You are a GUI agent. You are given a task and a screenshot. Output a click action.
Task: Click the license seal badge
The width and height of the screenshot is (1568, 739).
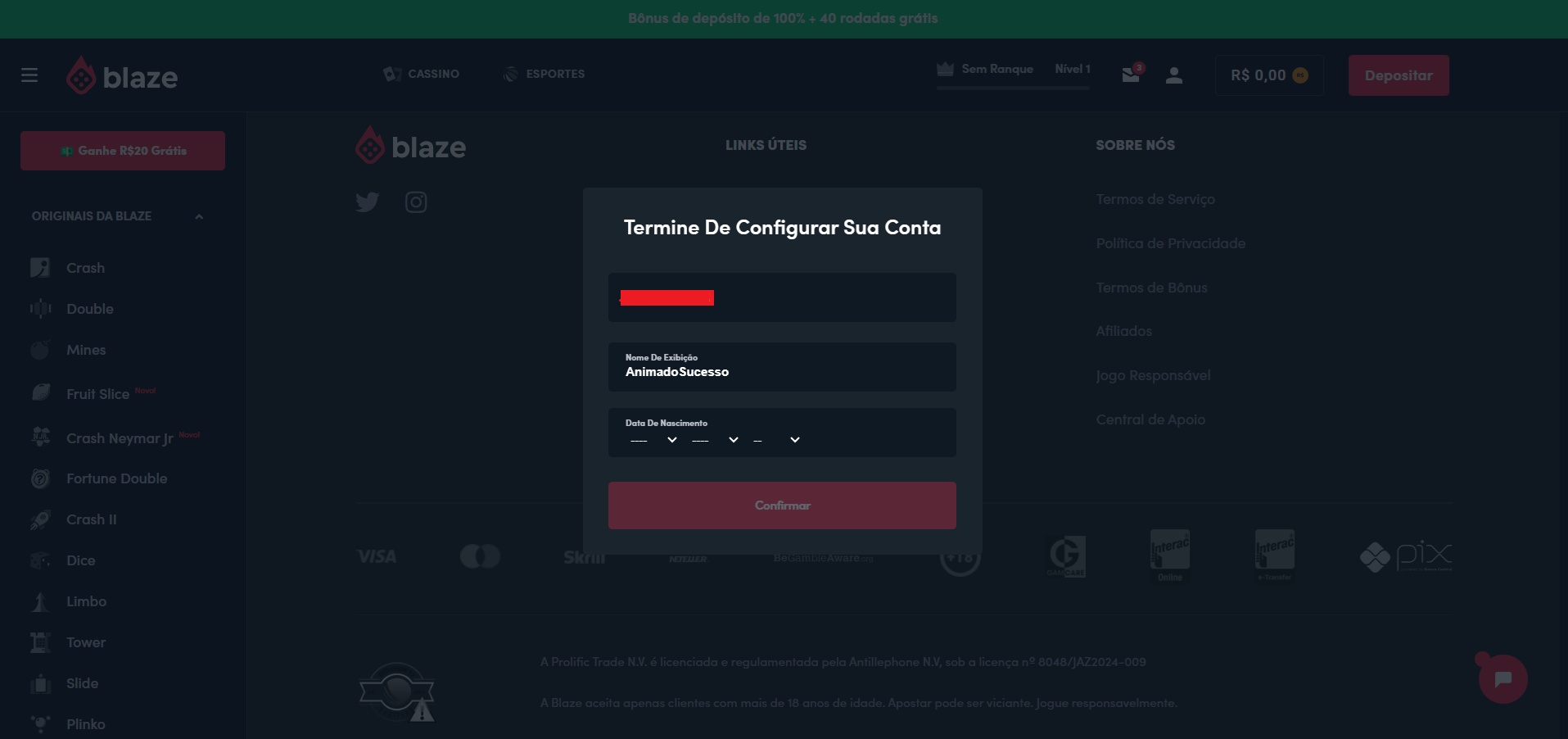click(x=397, y=692)
